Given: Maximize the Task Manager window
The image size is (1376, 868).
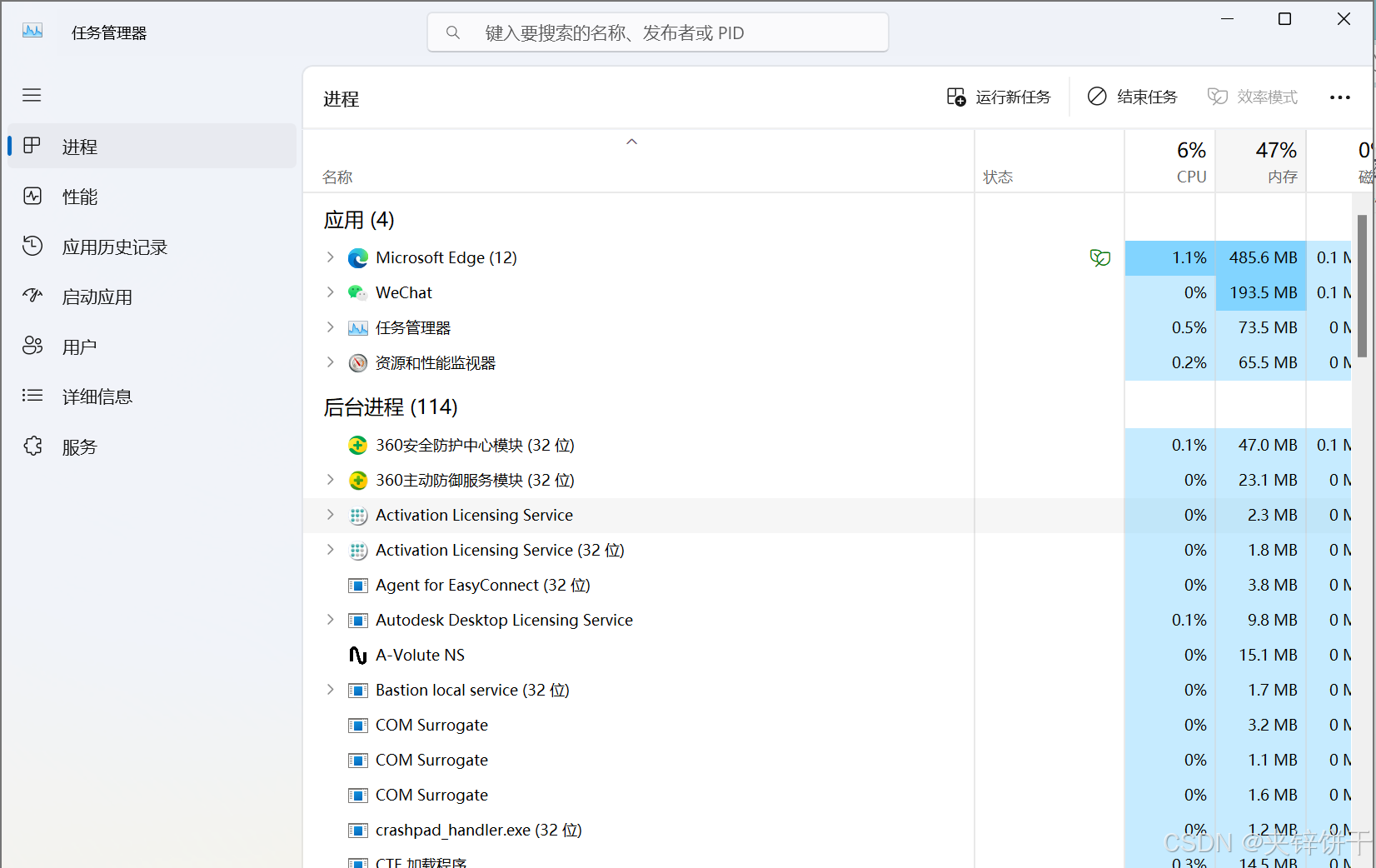Looking at the screenshot, I should pyautogui.click(x=1285, y=19).
